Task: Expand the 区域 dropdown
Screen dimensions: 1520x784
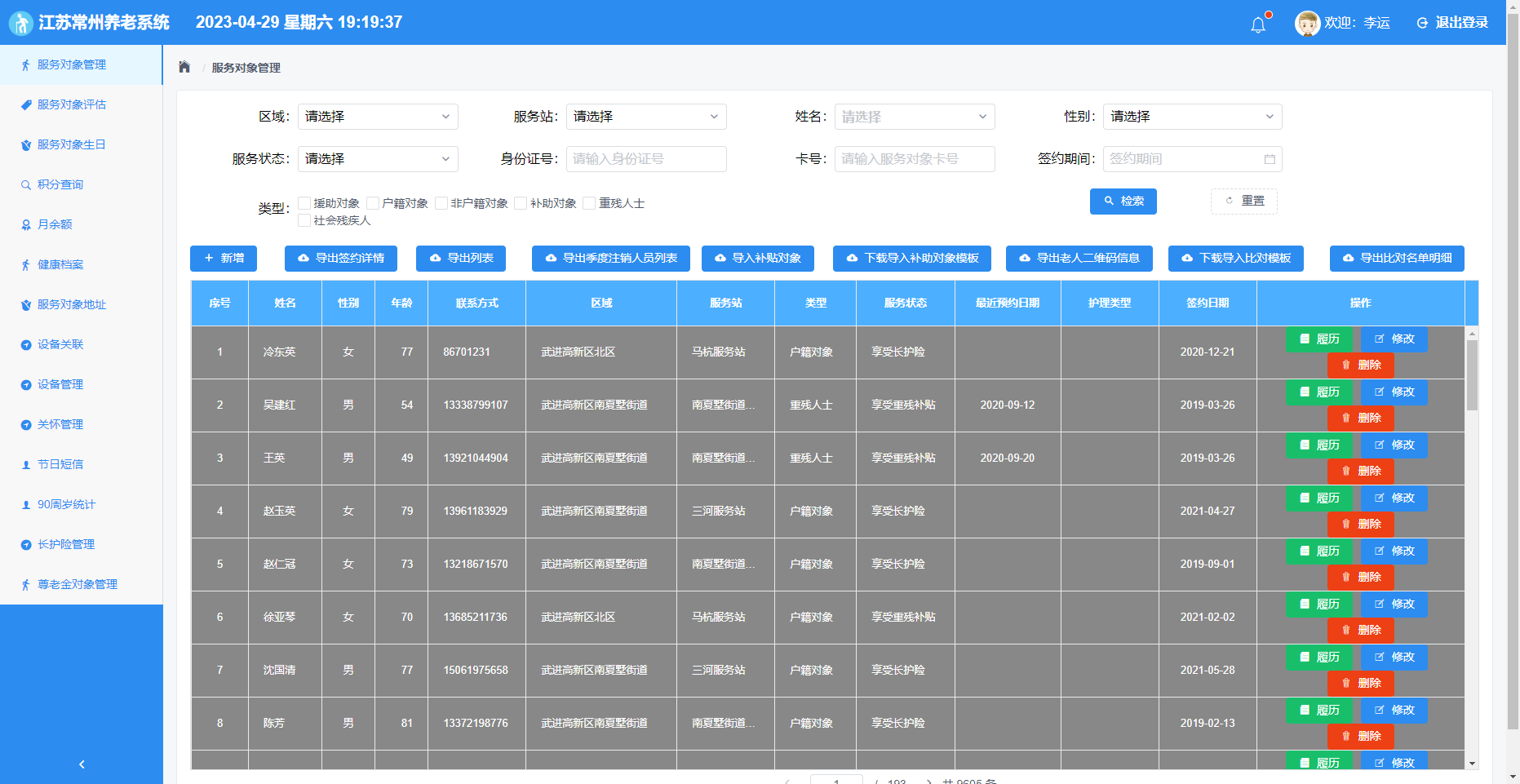Action: [378, 117]
